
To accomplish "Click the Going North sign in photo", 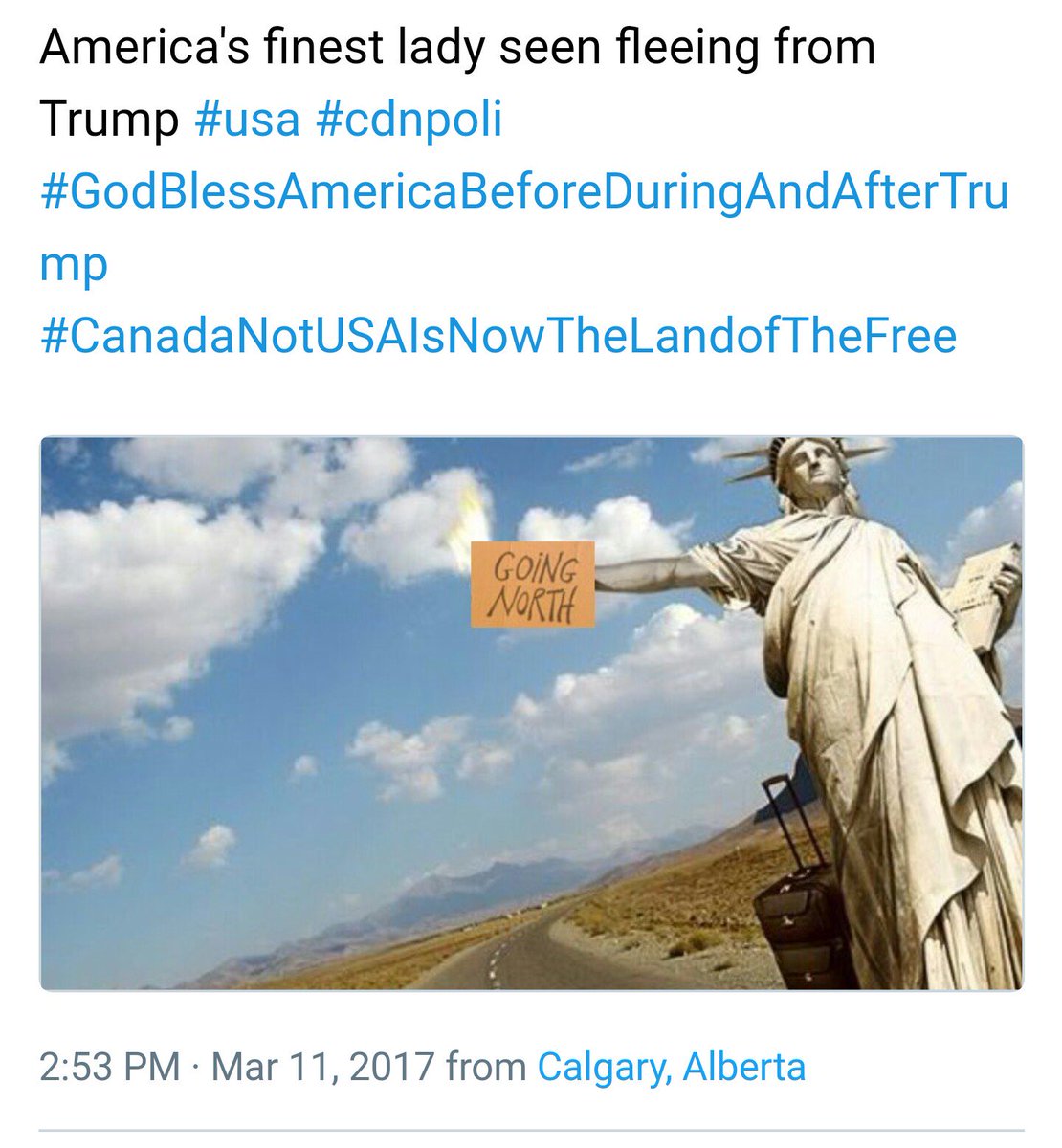I will click(x=533, y=585).
